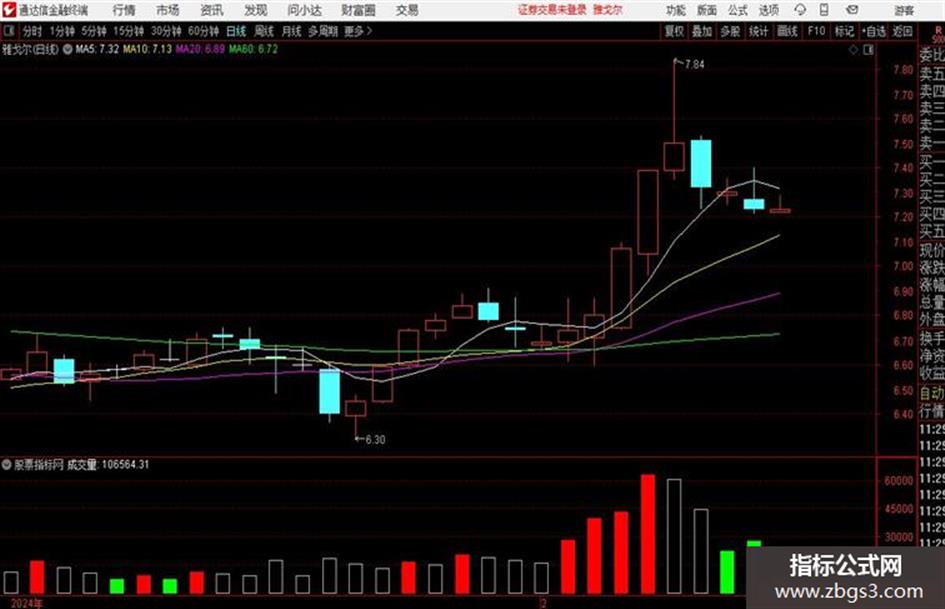The width and height of the screenshot is (945, 609).
Task: Click the tallest red volume bar
Action: 648,534
